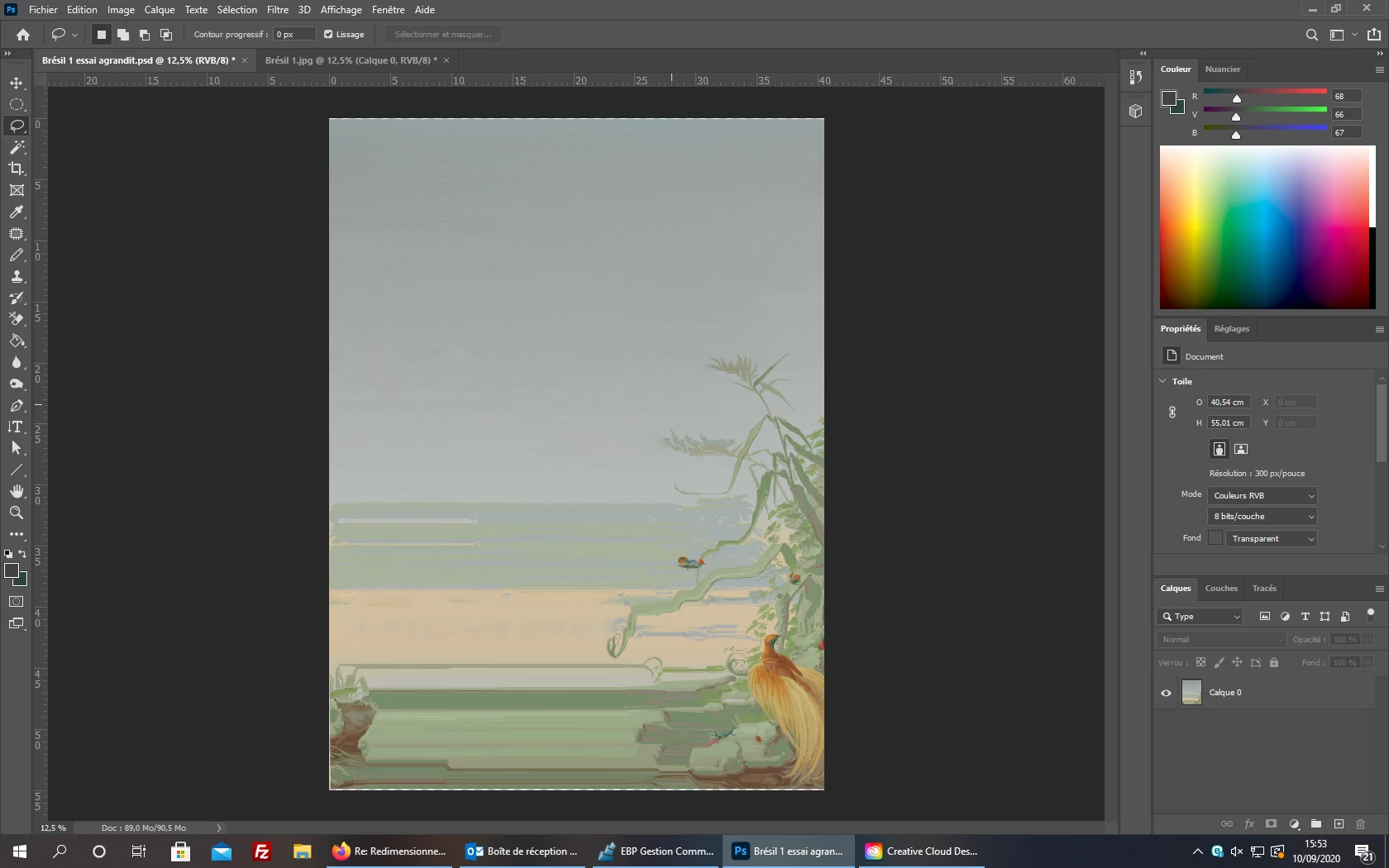
Task: Open the Fond dropdown showing Transparent
Action: coord(1272,538)
